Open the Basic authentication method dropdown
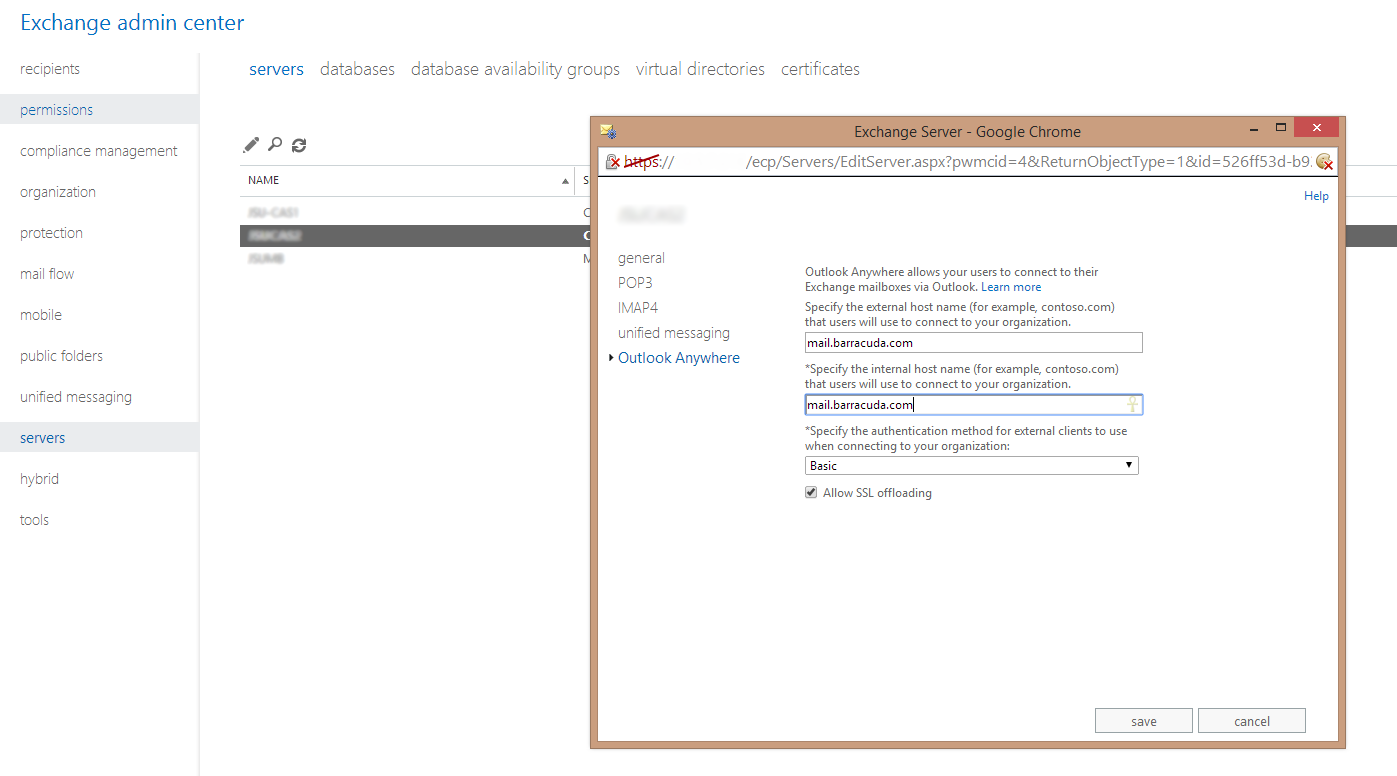This screenshot has height=776, width=1397. click(972, 466)
